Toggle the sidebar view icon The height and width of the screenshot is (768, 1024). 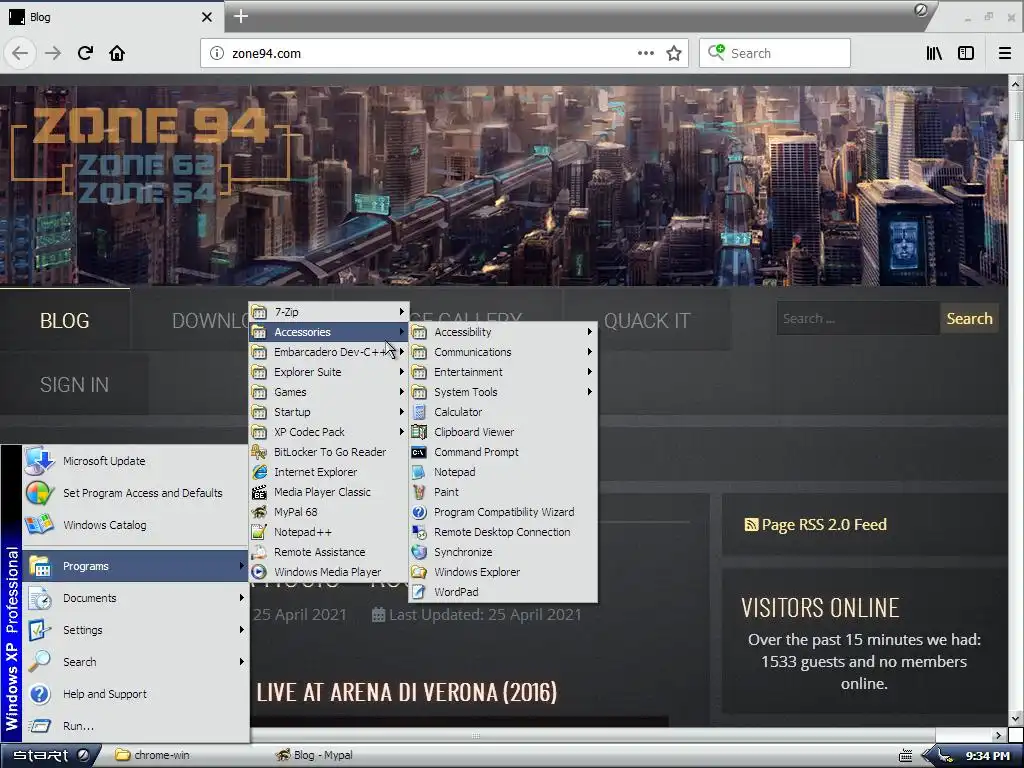click(966, 53)
